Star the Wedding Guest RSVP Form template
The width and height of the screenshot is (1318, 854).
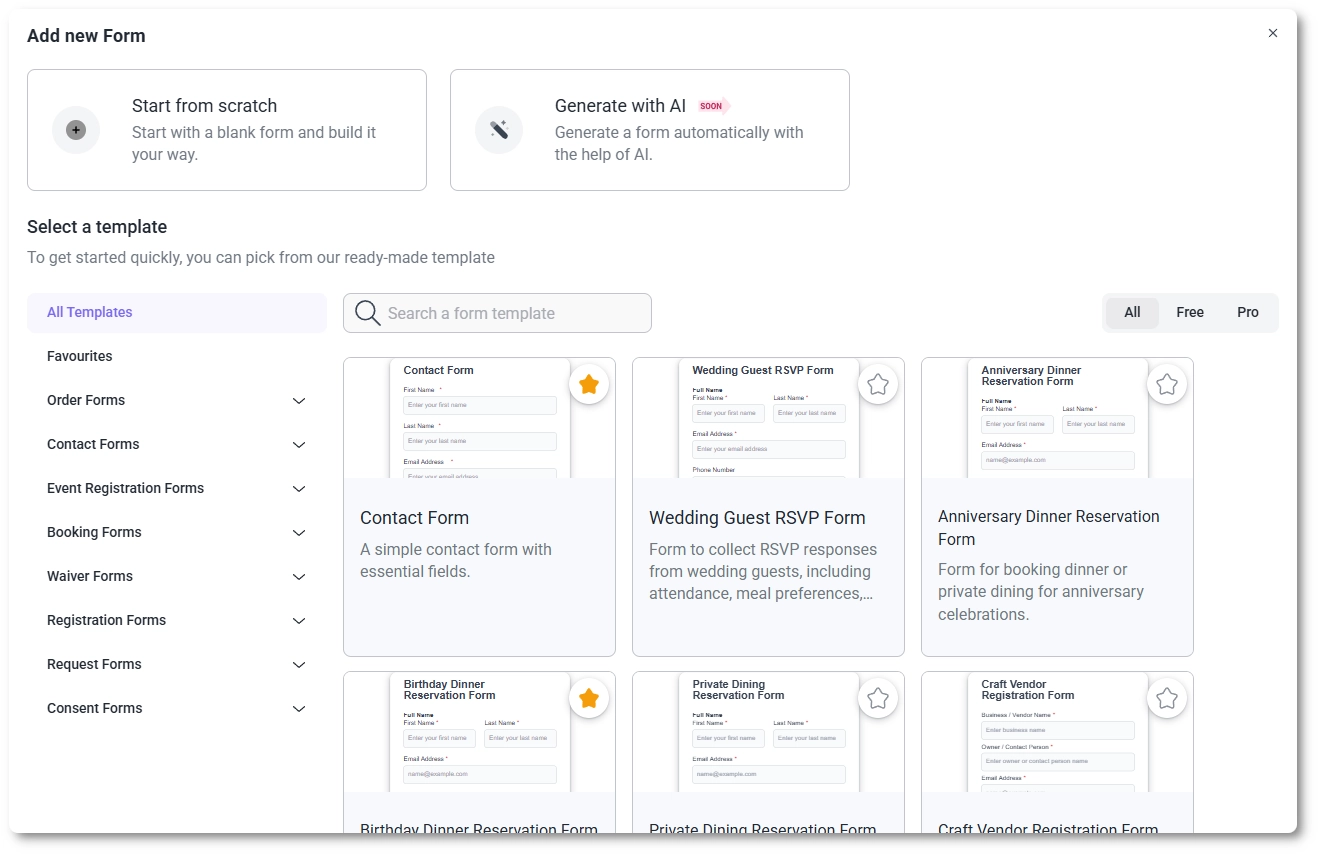pyautogui.click(x=878, y=383)
